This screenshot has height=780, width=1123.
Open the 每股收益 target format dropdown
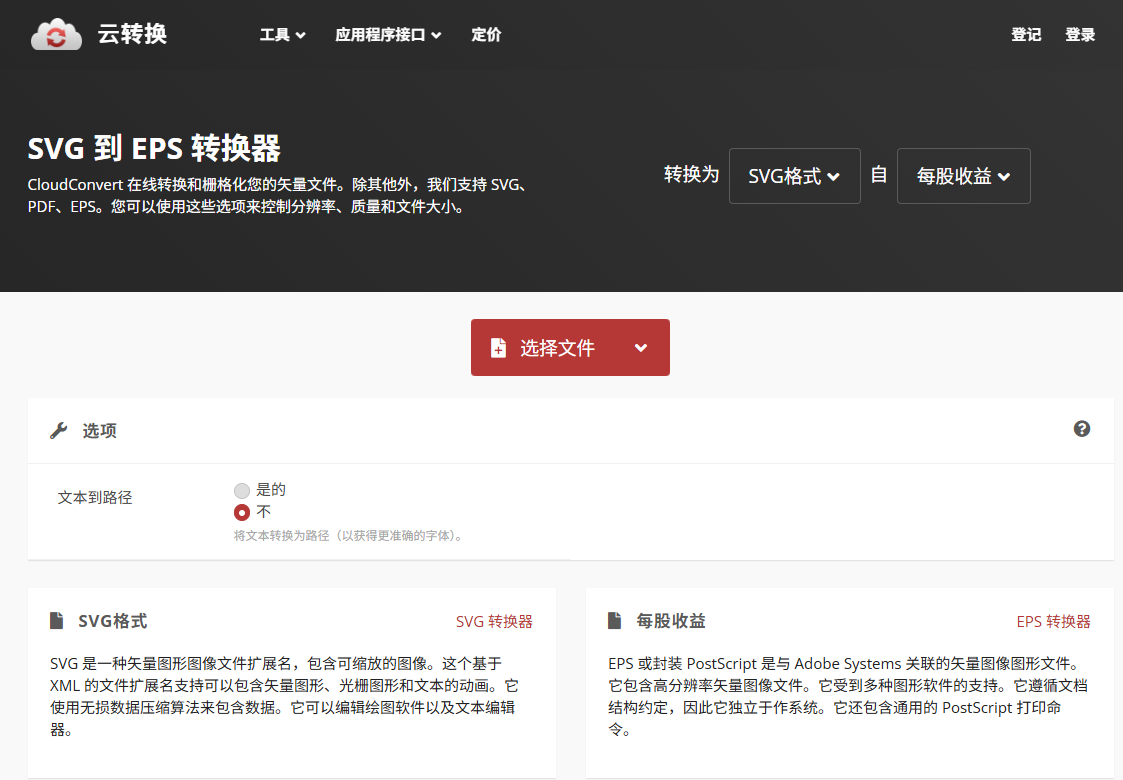point(963,176)
